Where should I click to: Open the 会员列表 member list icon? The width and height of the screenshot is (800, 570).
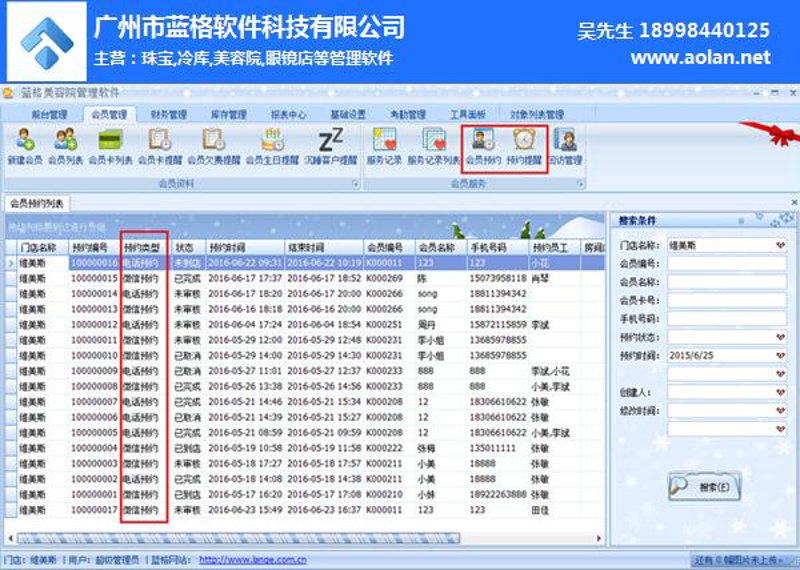(x=65, y=146)
